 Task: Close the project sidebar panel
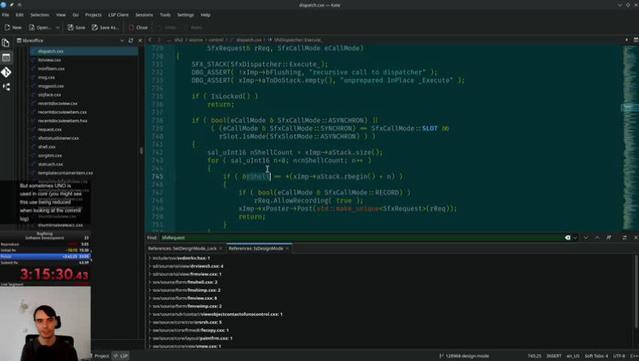click(140, 40)
